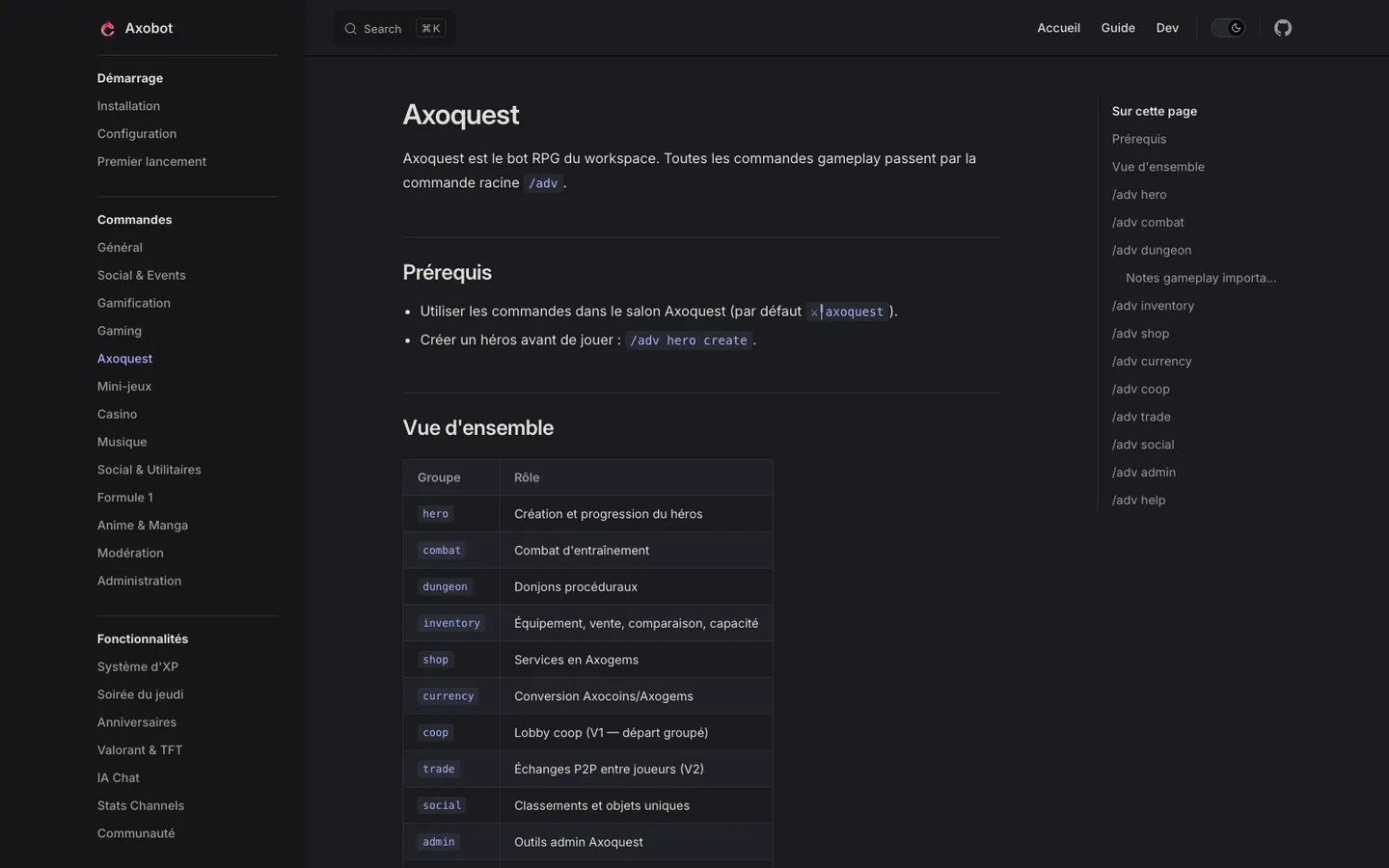The height and width of the screenshot is (868, 1389).
Task: Open Anime & Manga sidebar link
Action: 143,526
